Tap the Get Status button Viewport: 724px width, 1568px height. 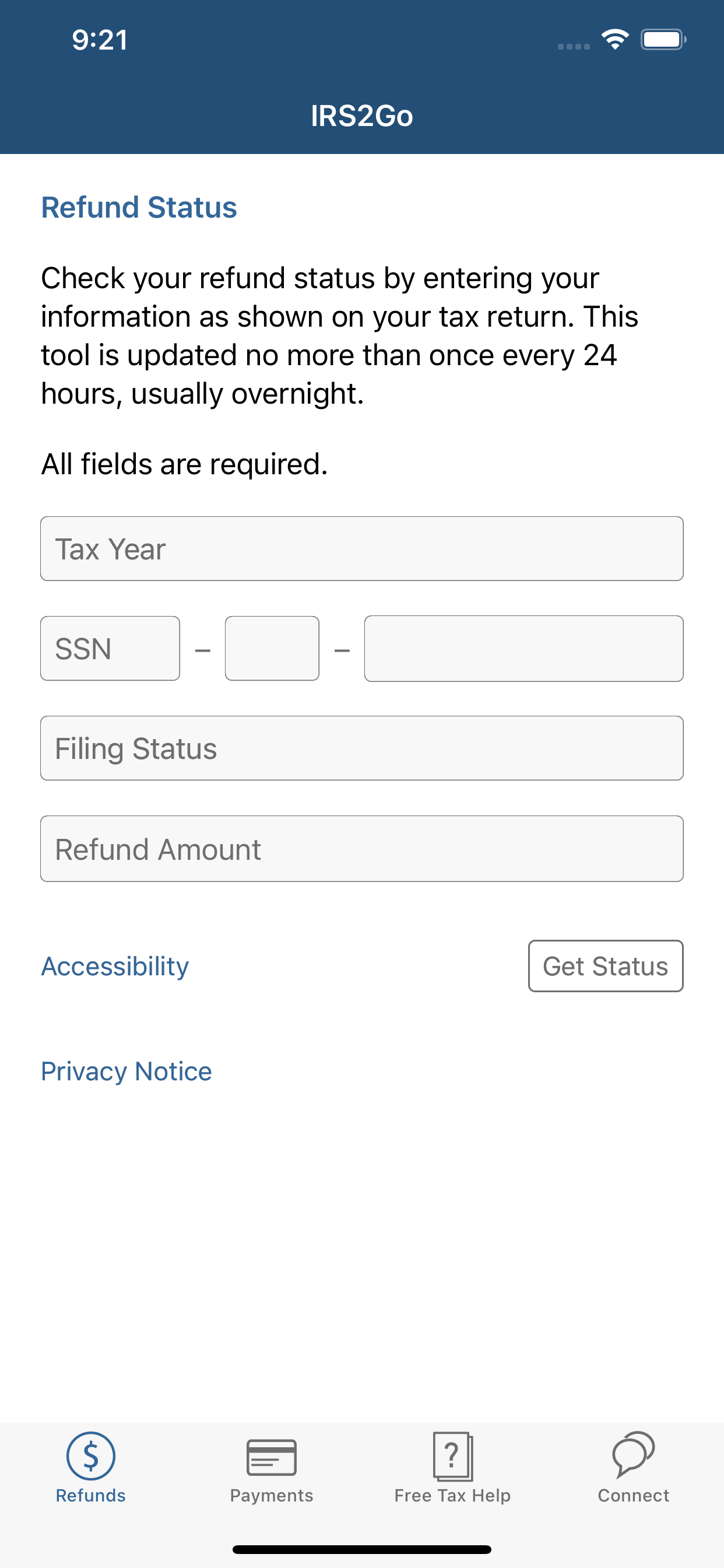[x=606, y=966]
